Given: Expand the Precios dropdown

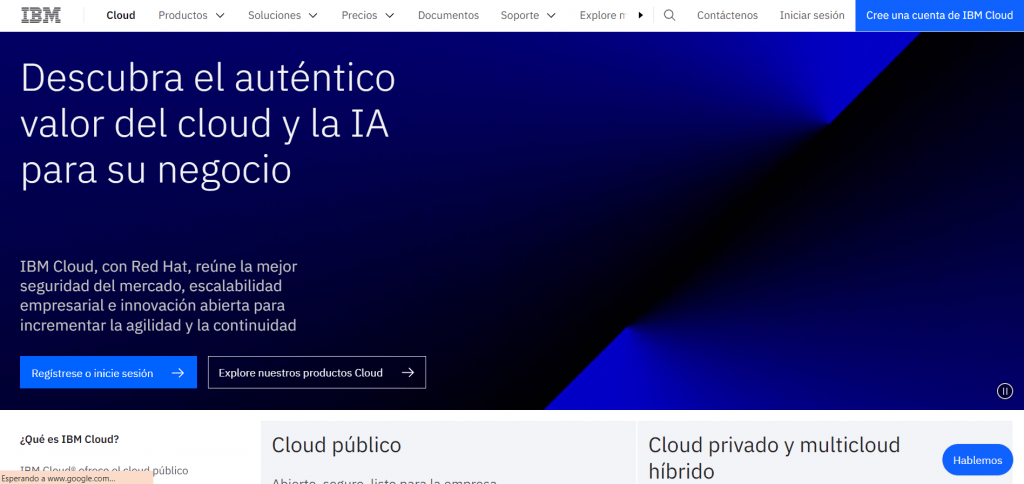Looking at the screenshot, I should pyautogui.click(x=368, y=15).
